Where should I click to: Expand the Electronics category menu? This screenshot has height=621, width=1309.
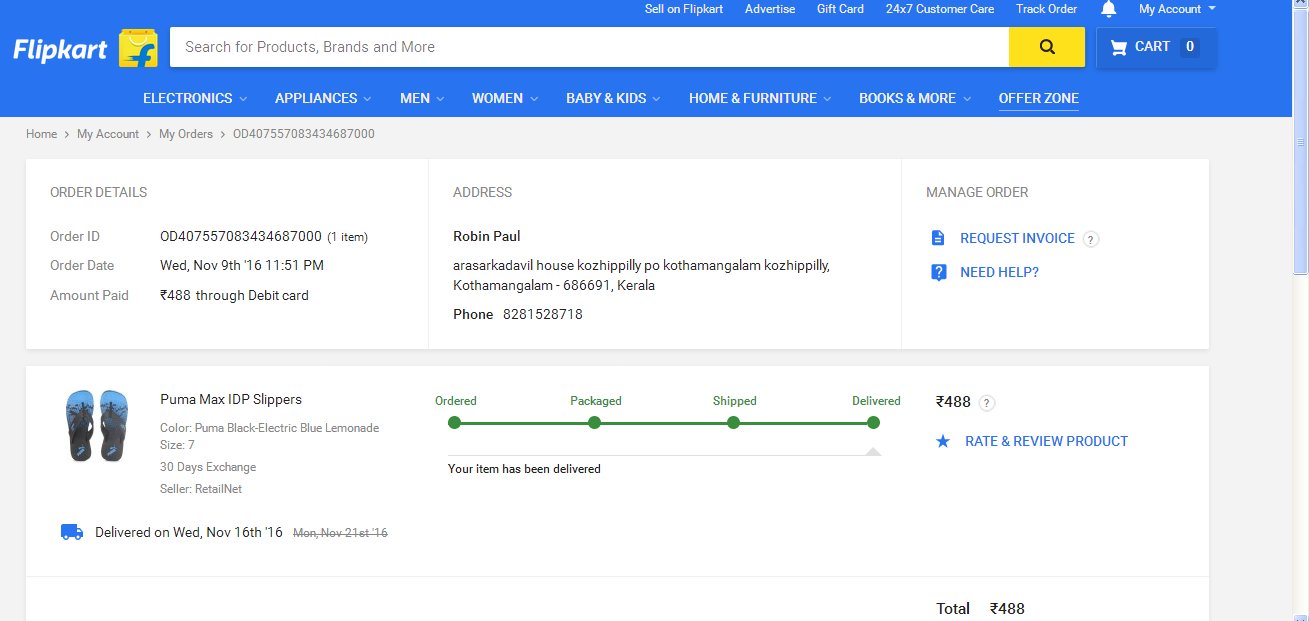coord(195,98)
